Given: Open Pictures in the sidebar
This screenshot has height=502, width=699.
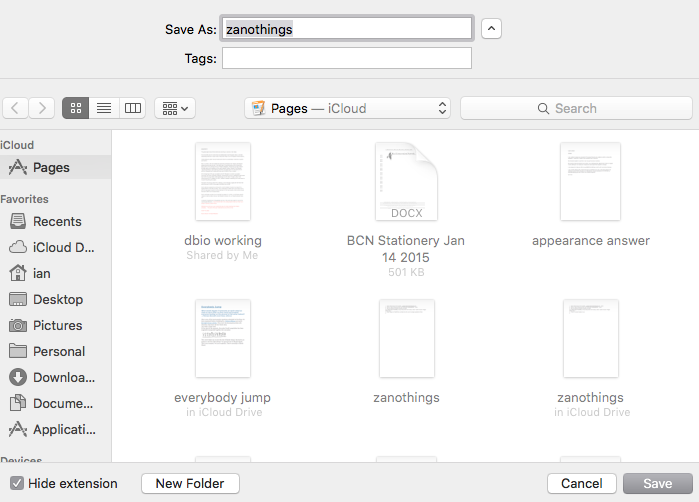Looking at the screenshot, I should point(55,325).
